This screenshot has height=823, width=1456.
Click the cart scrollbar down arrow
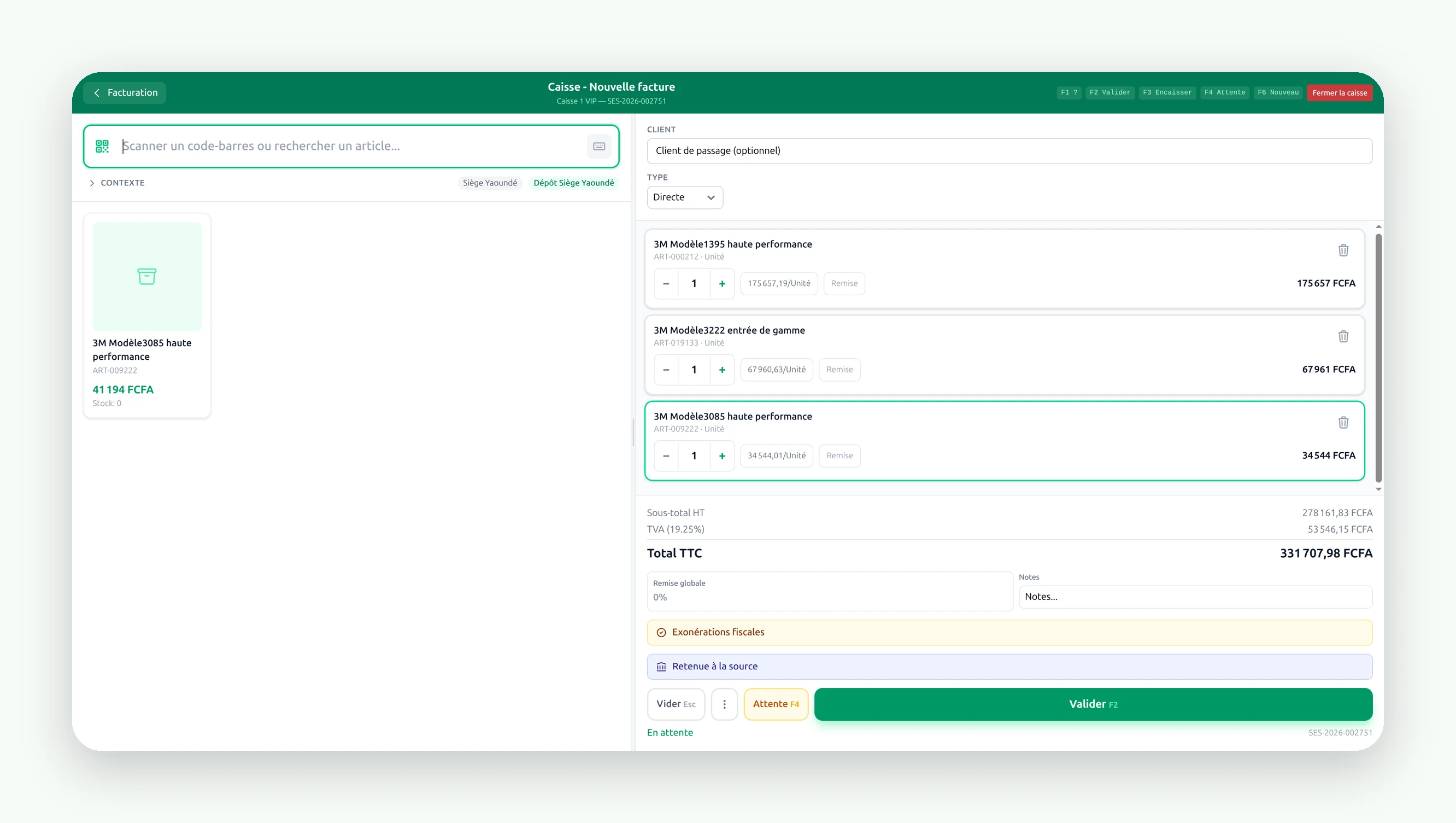(1378, 489)
